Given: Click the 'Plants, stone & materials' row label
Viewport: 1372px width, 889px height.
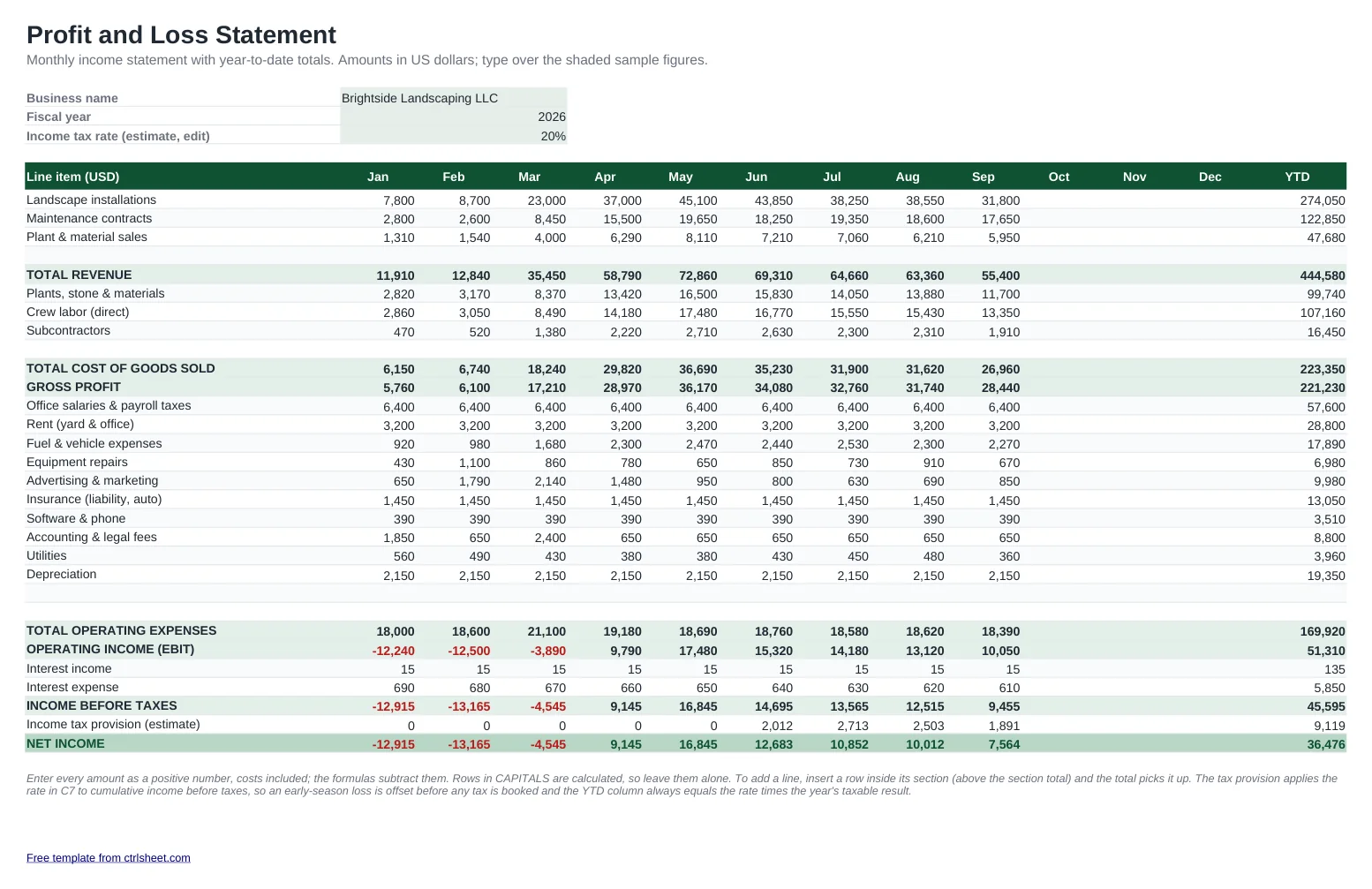Looking at the screenshot, I should (95, 293).
